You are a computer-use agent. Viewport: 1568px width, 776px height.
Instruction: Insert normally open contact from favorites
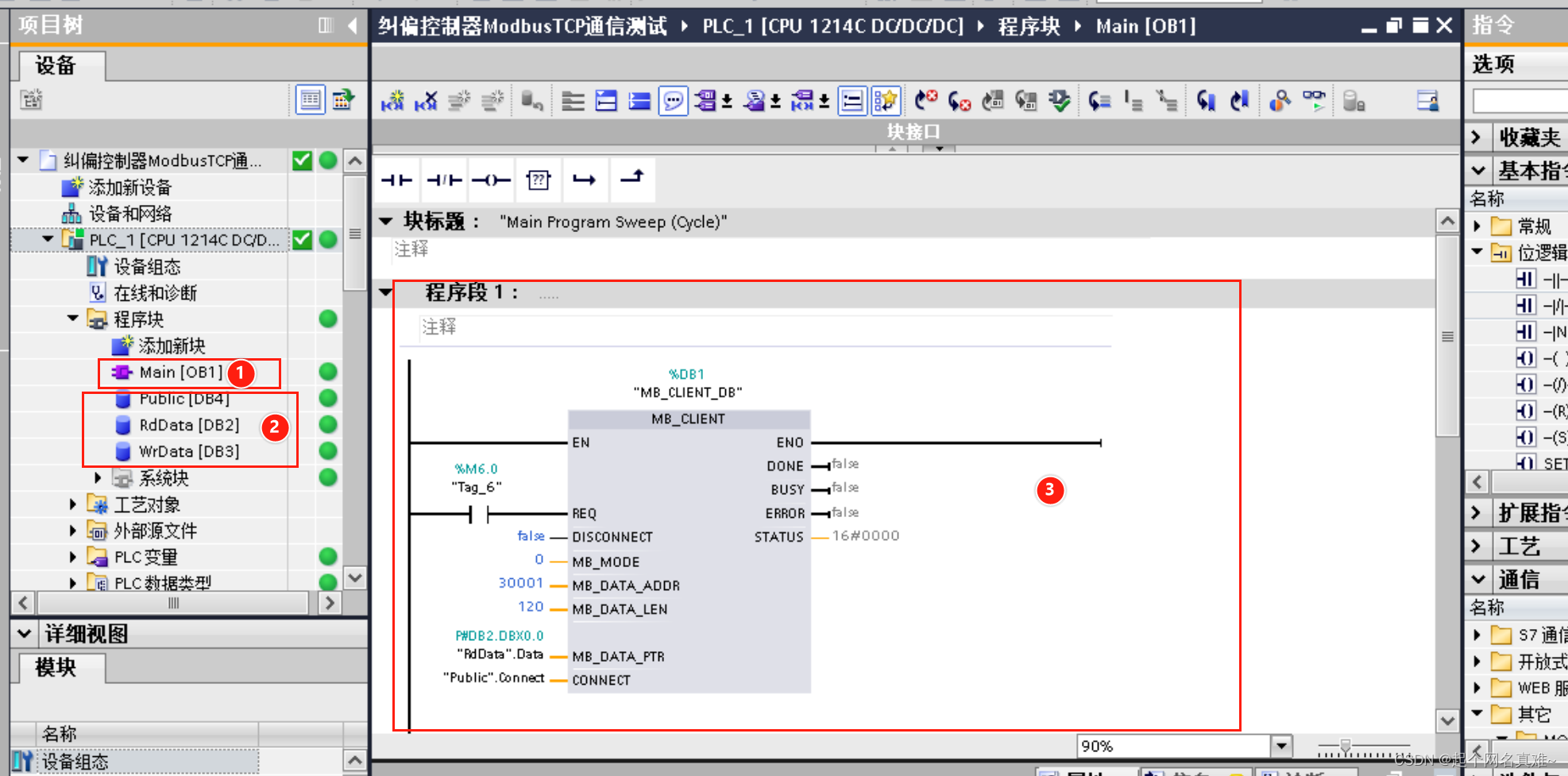[x=396, y=180]
